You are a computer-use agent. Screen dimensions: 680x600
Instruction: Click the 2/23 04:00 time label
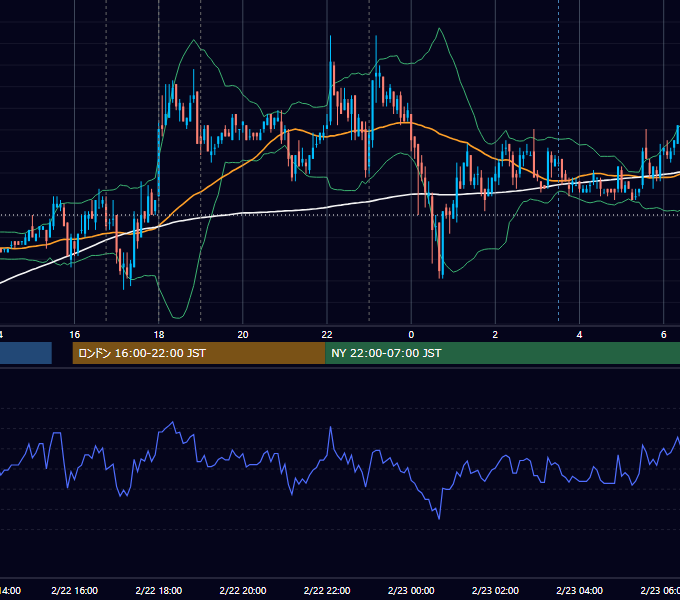coord(579,590)
